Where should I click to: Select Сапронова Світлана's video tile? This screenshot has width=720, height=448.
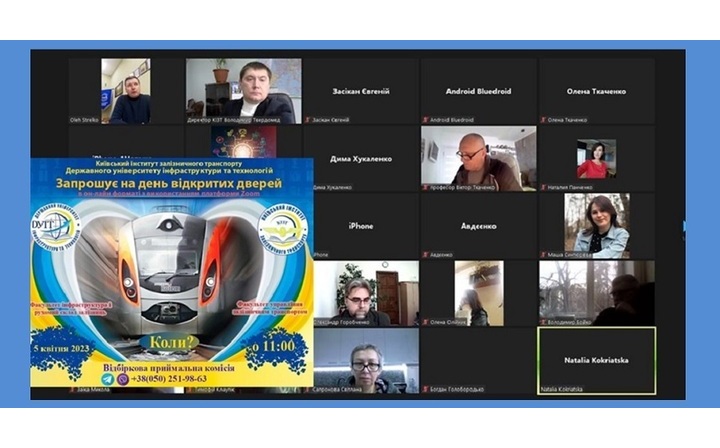[x=366, y=360]
